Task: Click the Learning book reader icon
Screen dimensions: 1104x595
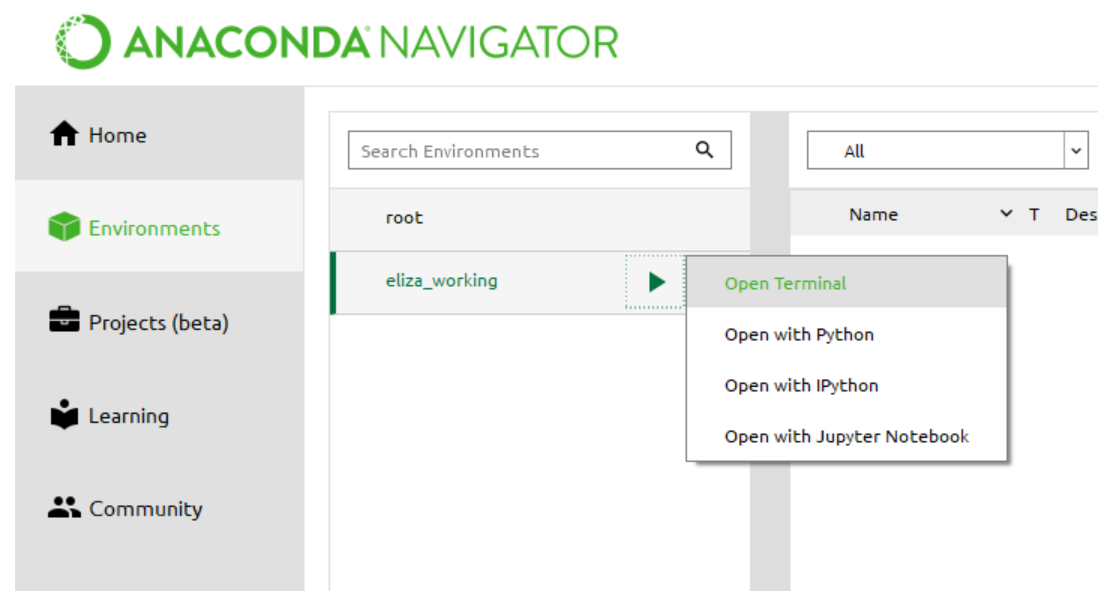Action: pos(64,415)
